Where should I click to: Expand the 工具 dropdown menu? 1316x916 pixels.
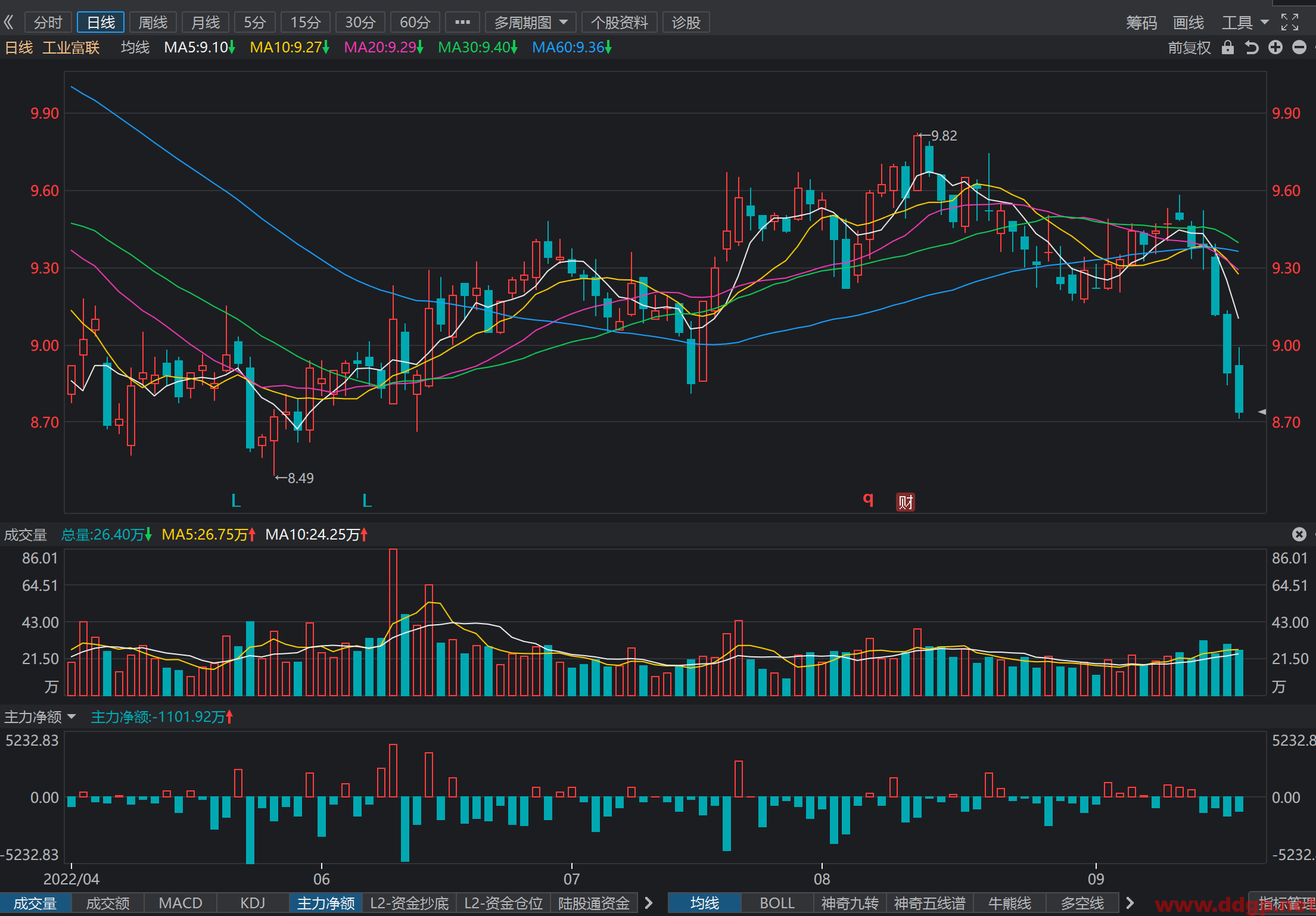tap(1246, 23)
